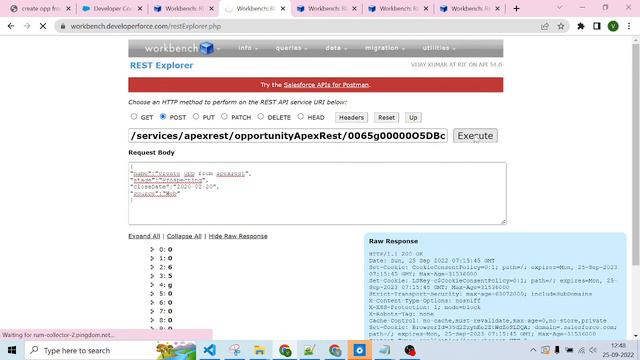Open the Salesforce APIs for Postman link

pos(326,85)
